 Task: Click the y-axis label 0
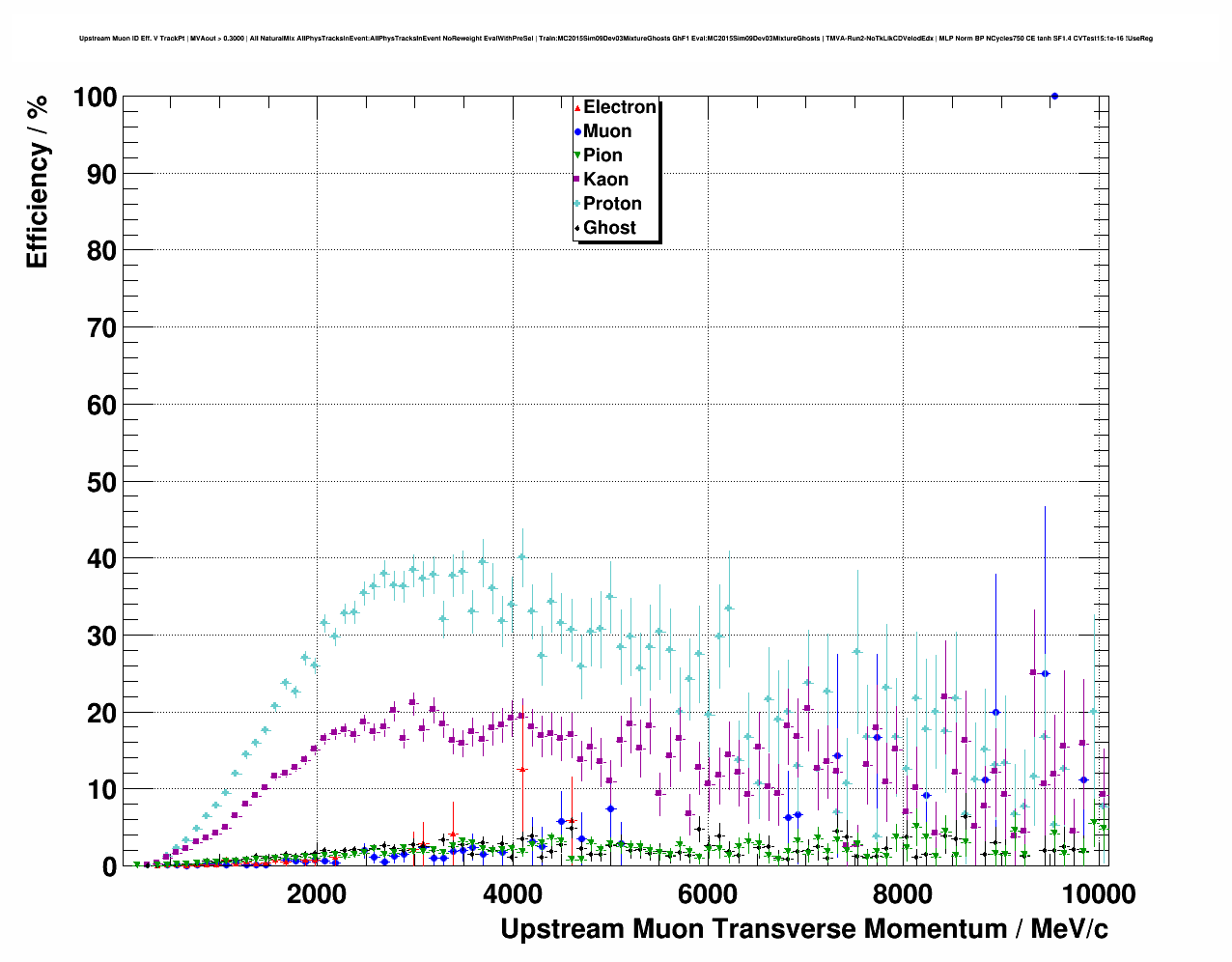tap(109, 866)
